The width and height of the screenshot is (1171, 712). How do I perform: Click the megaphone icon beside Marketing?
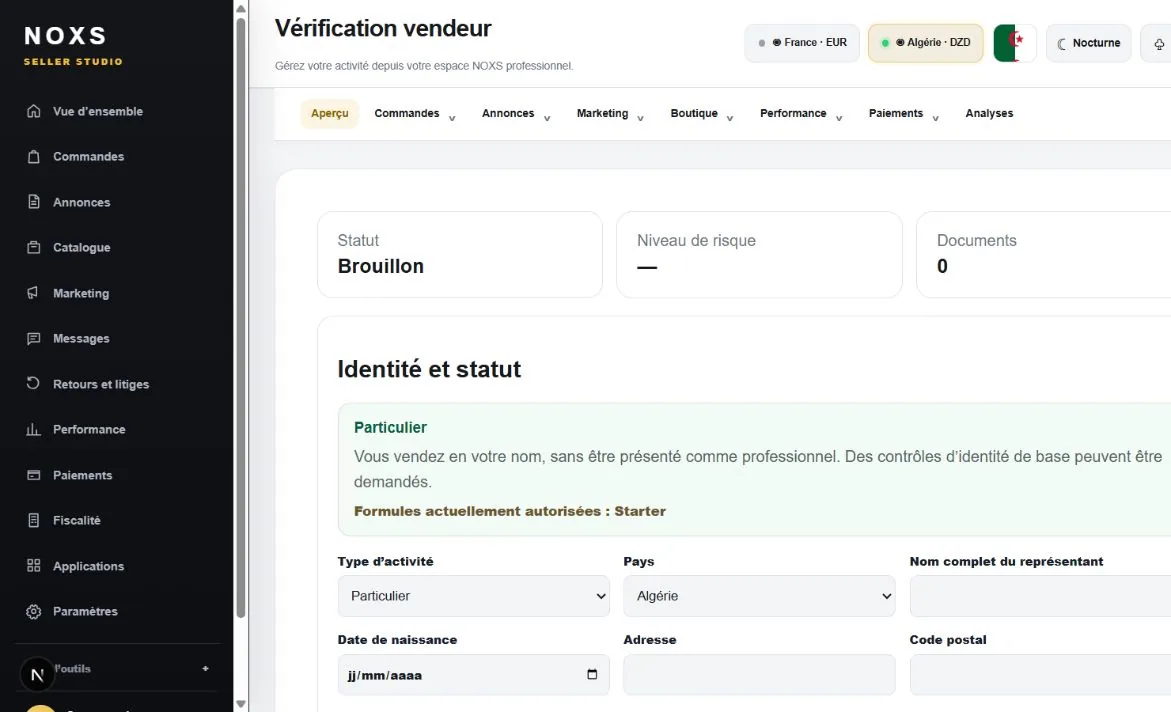34,293
